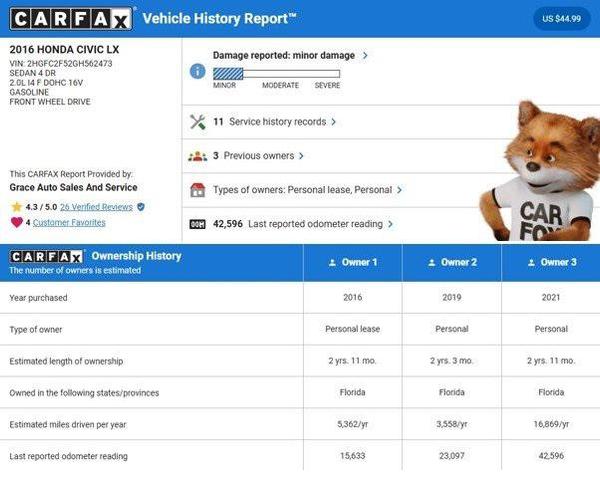Click the odometer reading icon

coord(197,224)
